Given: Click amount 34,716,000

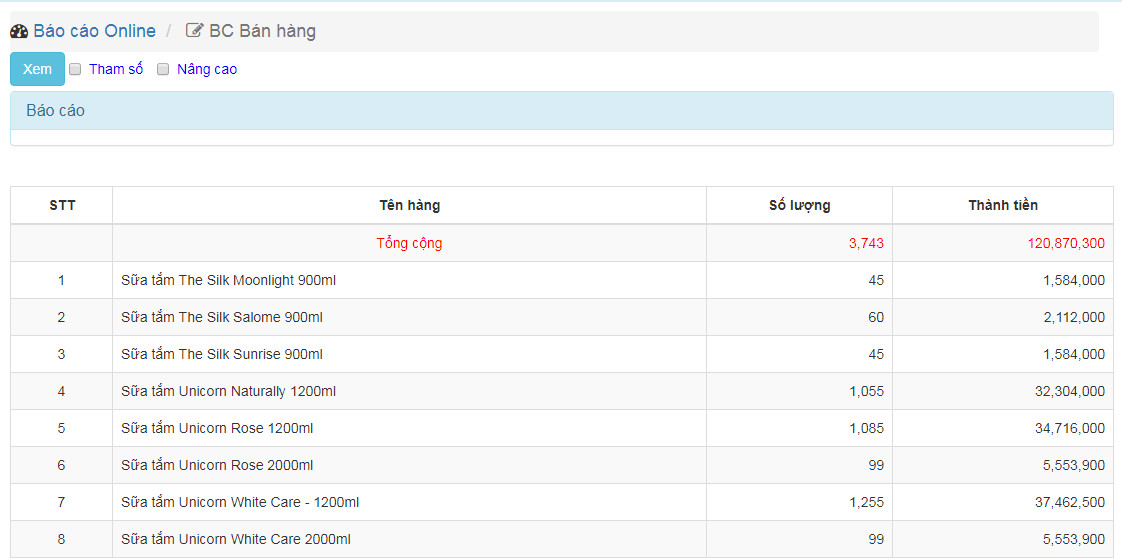Looking at the screenshot, I should [x=1070, y=428].
